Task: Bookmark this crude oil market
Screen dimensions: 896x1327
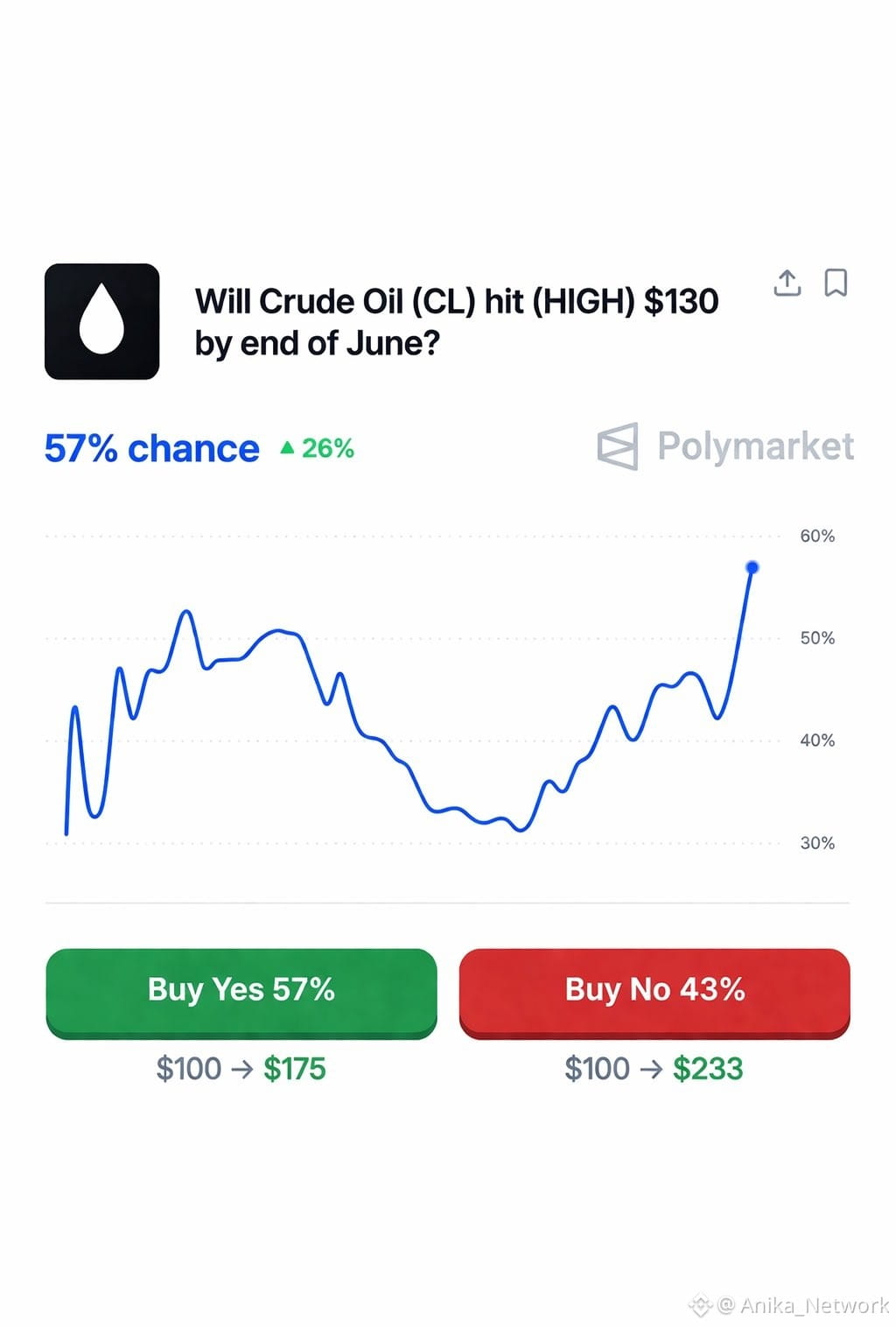Action: (x=836, y=283)
